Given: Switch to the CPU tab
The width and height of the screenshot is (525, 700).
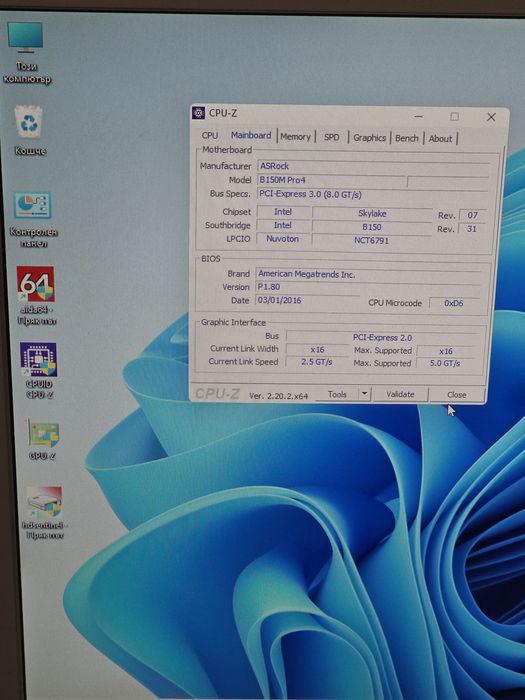Looking at the screenshot, I should coord(210,135).
